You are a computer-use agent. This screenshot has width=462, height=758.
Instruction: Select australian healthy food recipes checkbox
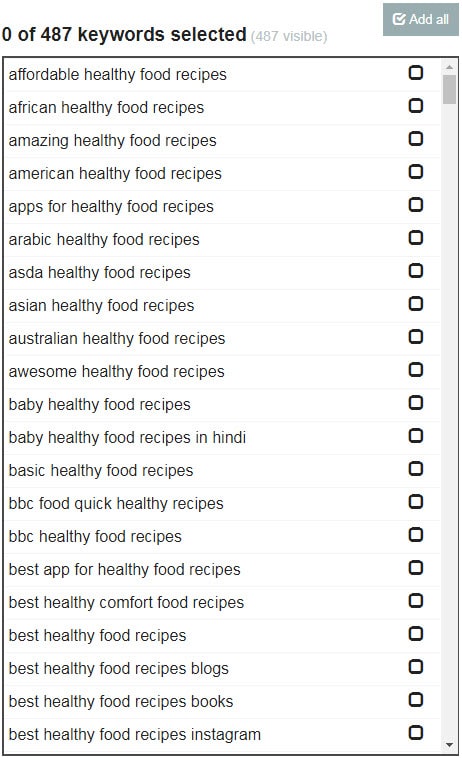416,336
